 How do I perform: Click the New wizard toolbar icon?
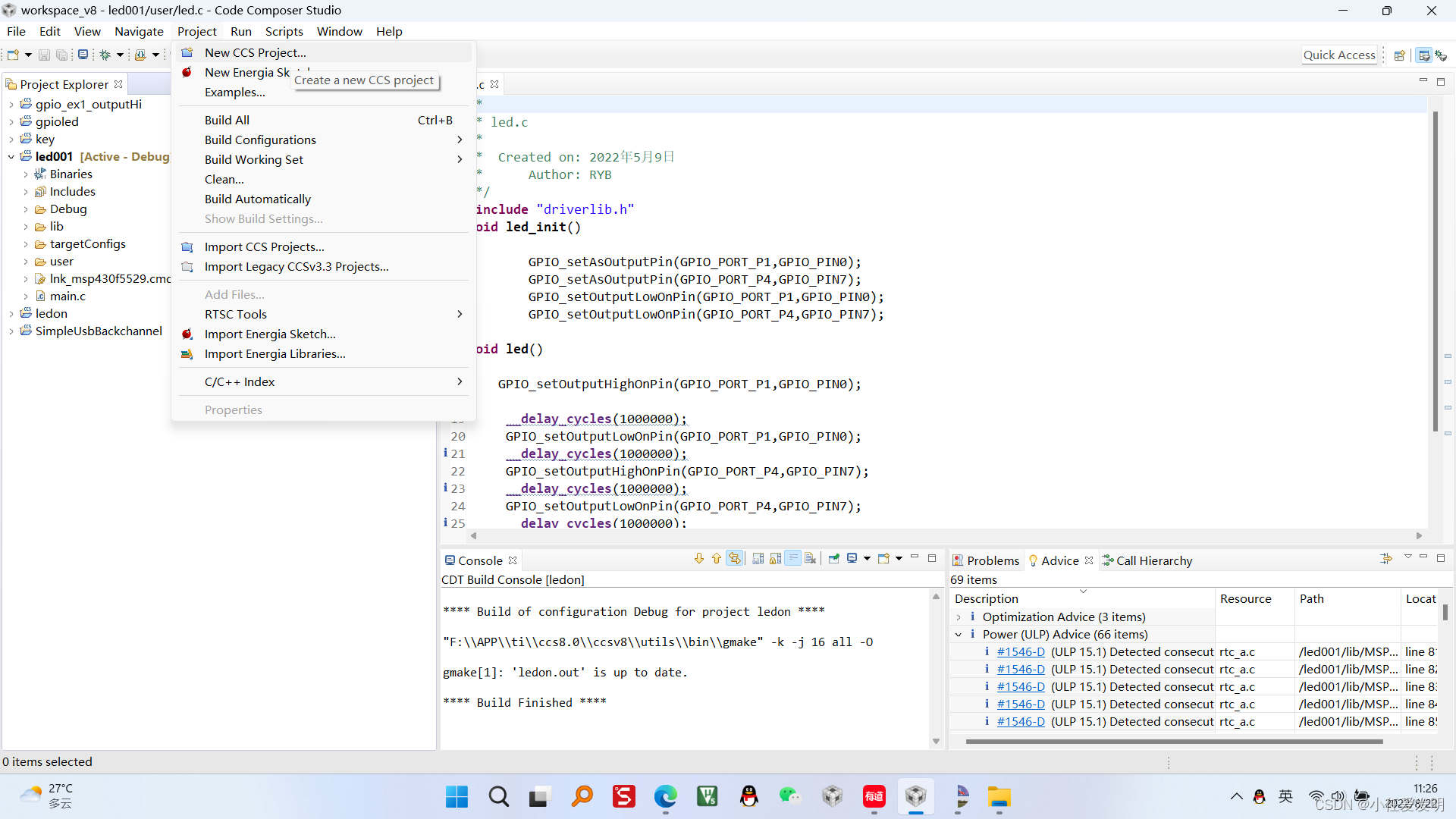[13, 55]
